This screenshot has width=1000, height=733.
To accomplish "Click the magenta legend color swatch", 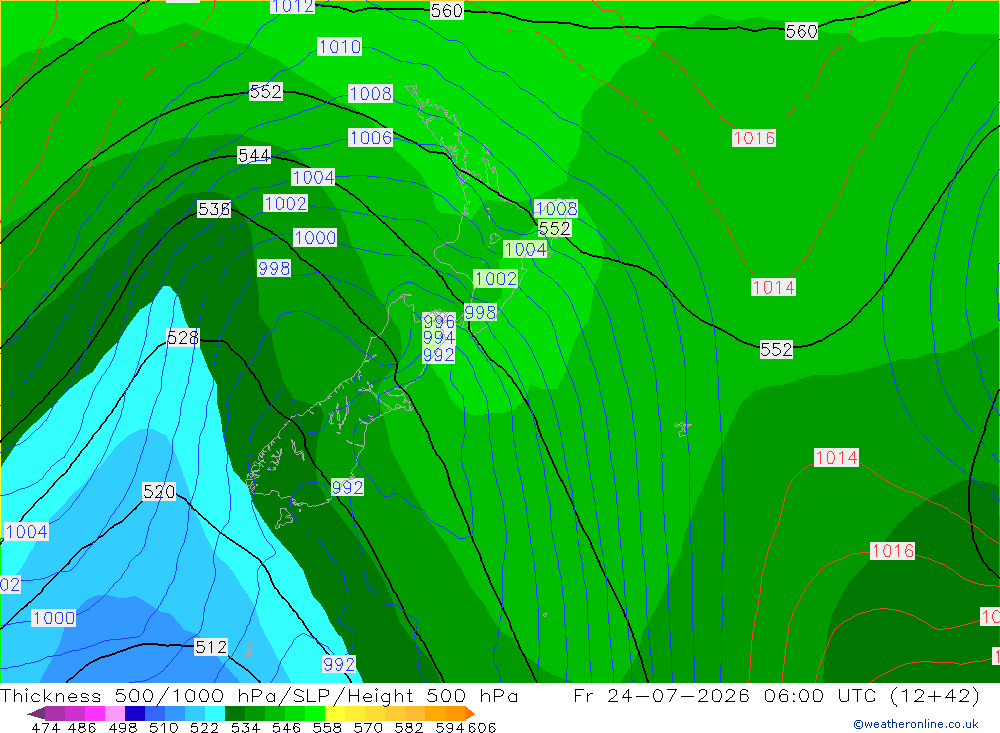I will click(x=95, y=713).
